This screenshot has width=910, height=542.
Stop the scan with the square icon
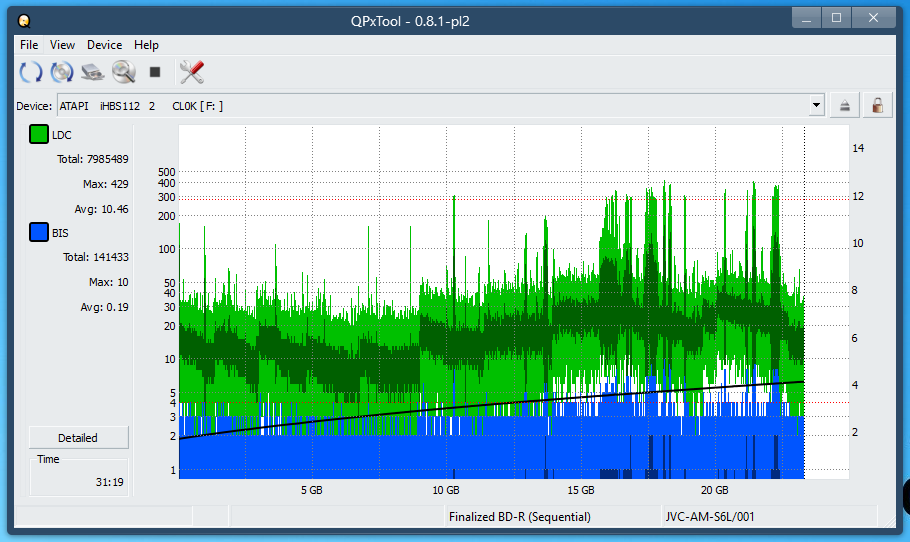[x=155, y=72]
